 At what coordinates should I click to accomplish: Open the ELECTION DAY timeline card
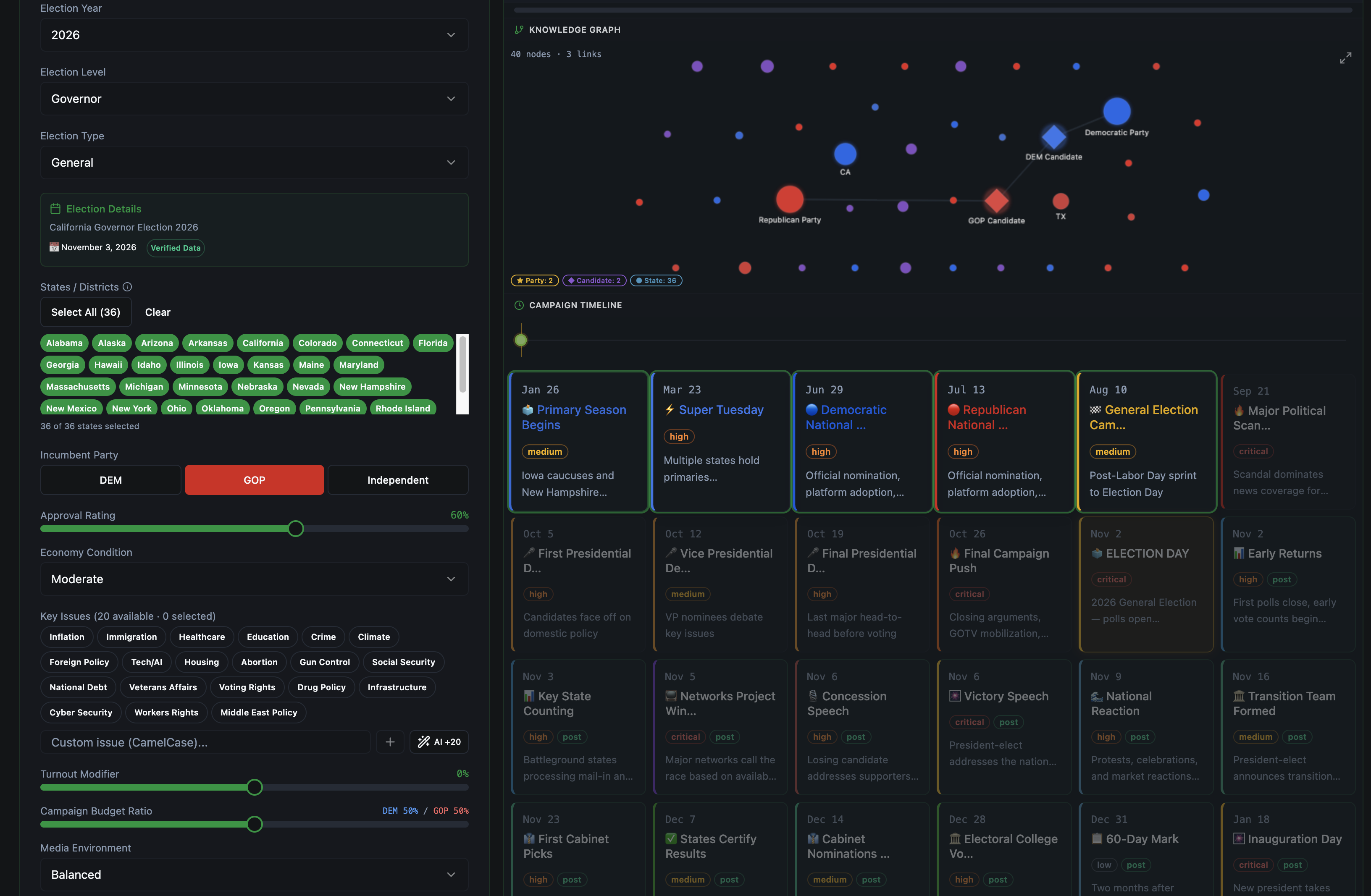[1146, 584]
